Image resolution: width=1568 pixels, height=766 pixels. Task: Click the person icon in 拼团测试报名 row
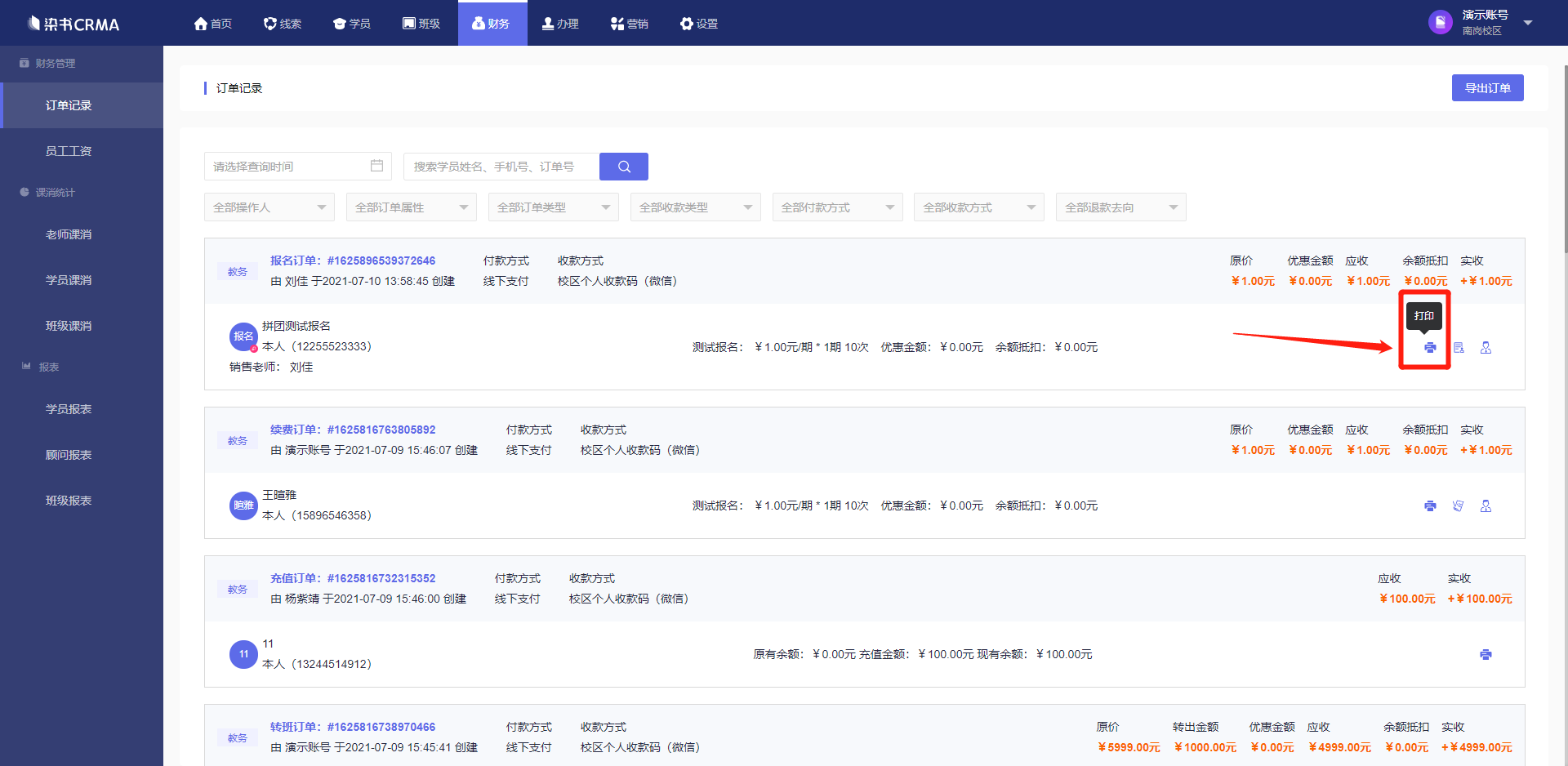[x=1486, y=348]
